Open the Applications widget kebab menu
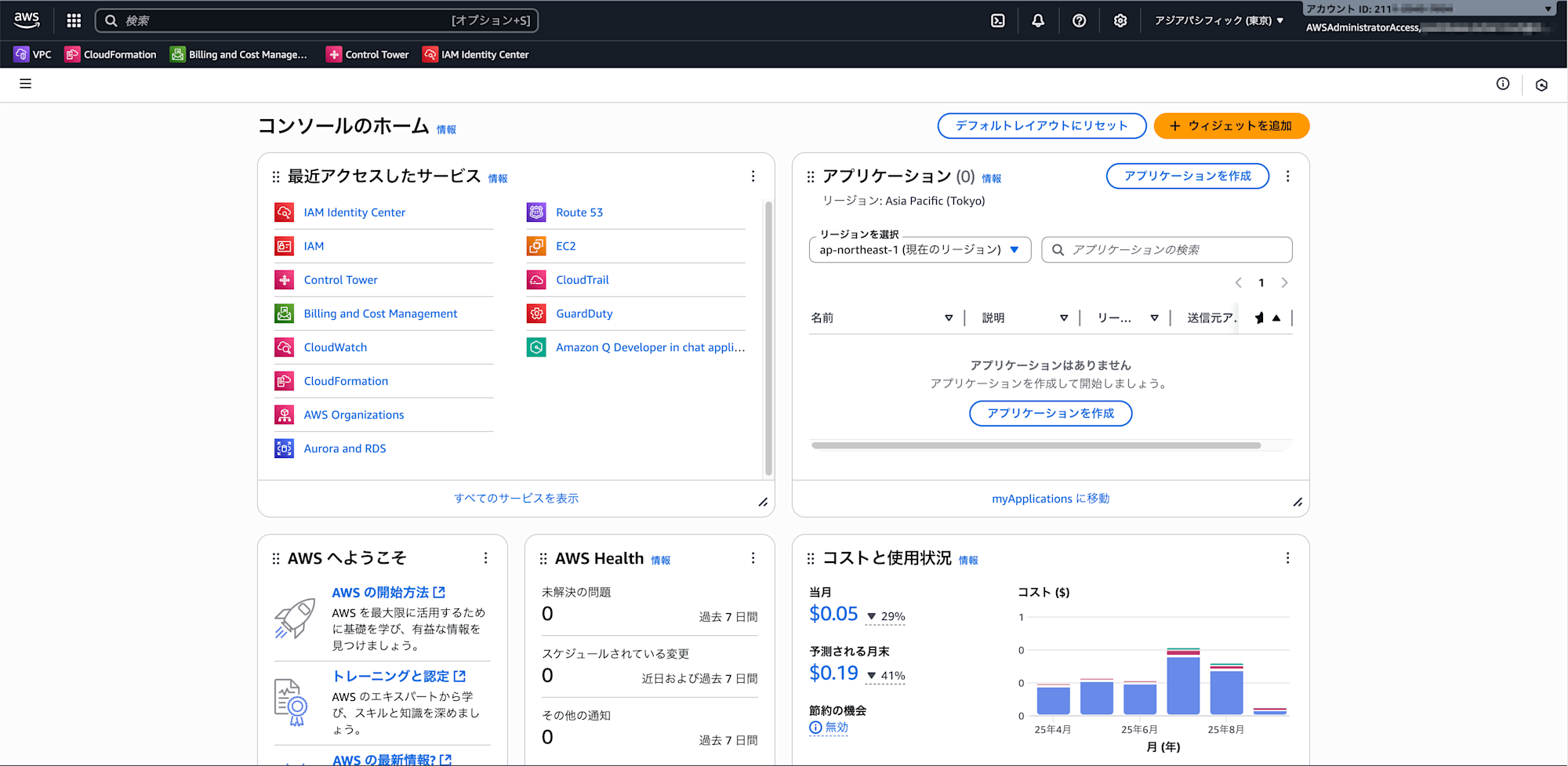 [x=1287, y=176]
